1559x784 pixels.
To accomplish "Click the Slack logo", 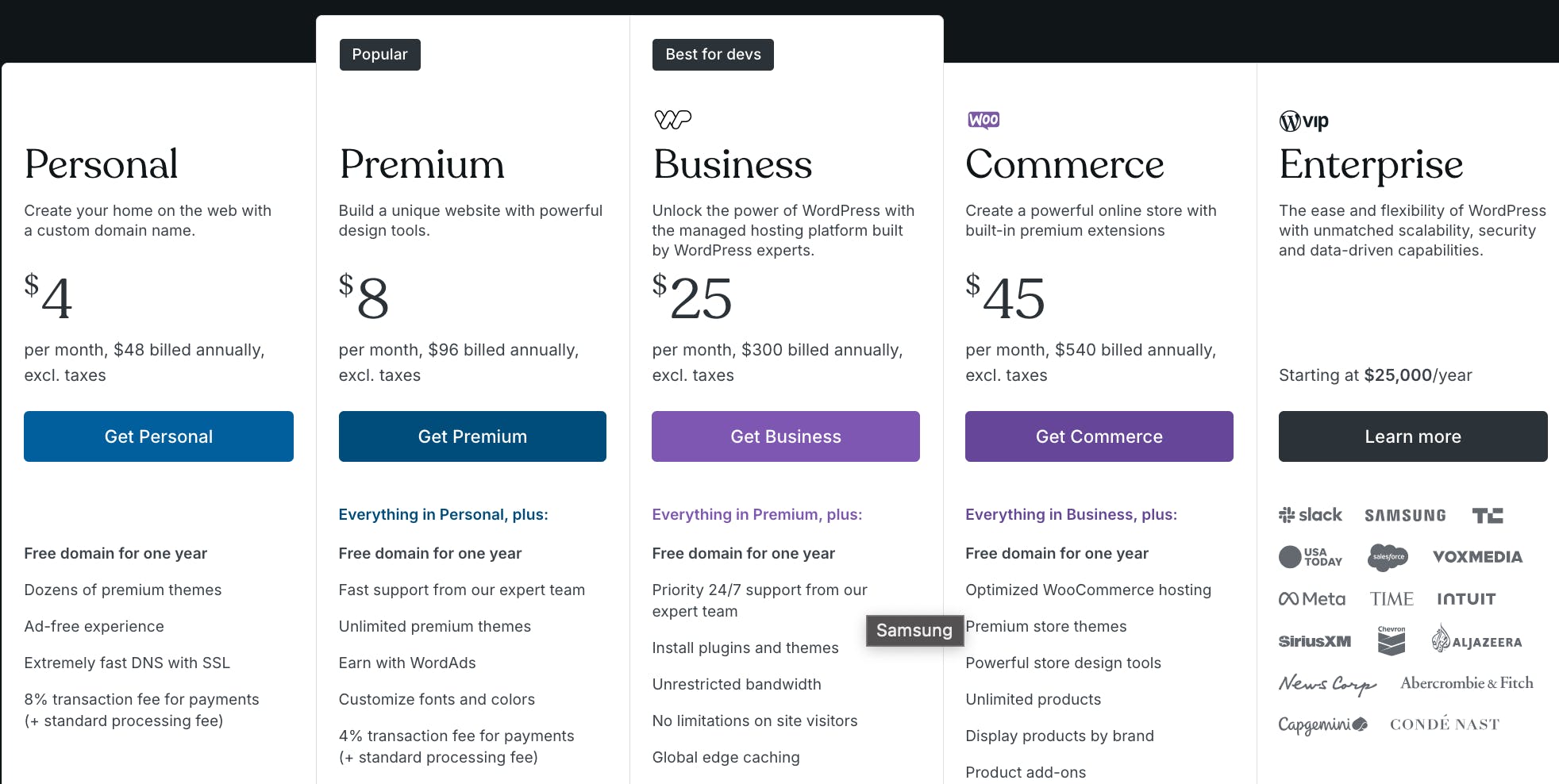I will click(x=1310, y=515).
